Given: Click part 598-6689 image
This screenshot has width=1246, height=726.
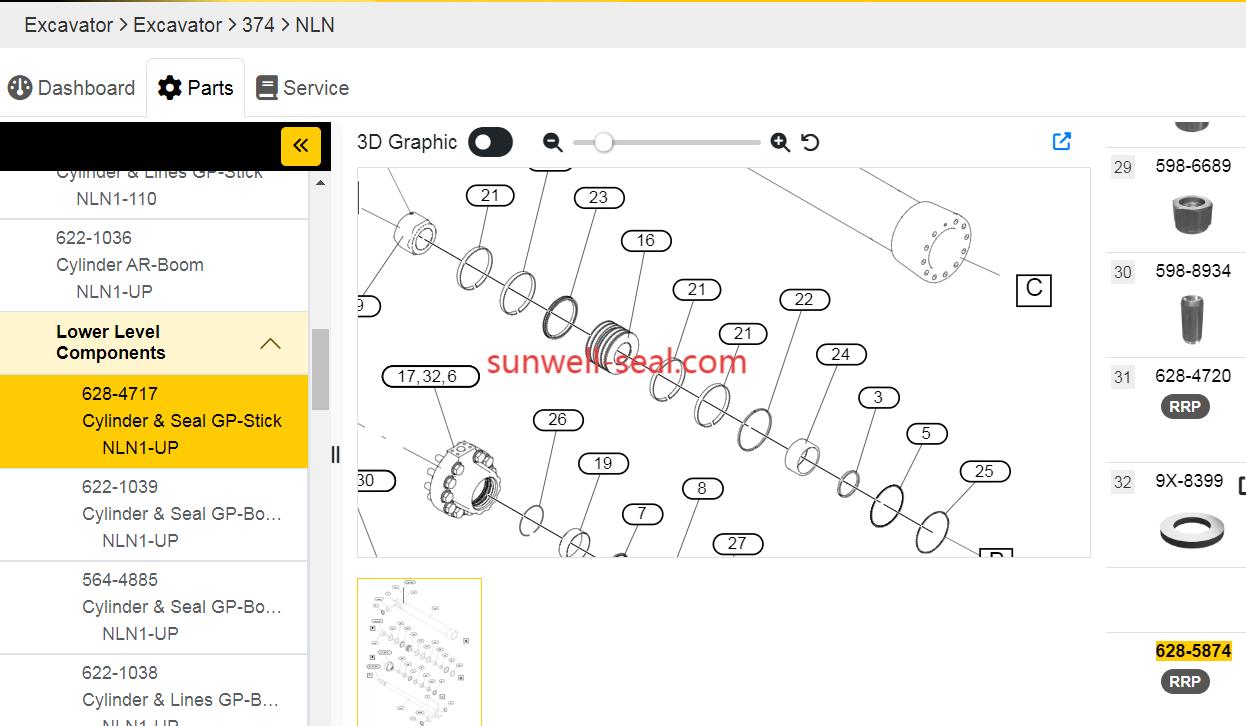Looking at the screenshot, I should tap(1192, 213).
